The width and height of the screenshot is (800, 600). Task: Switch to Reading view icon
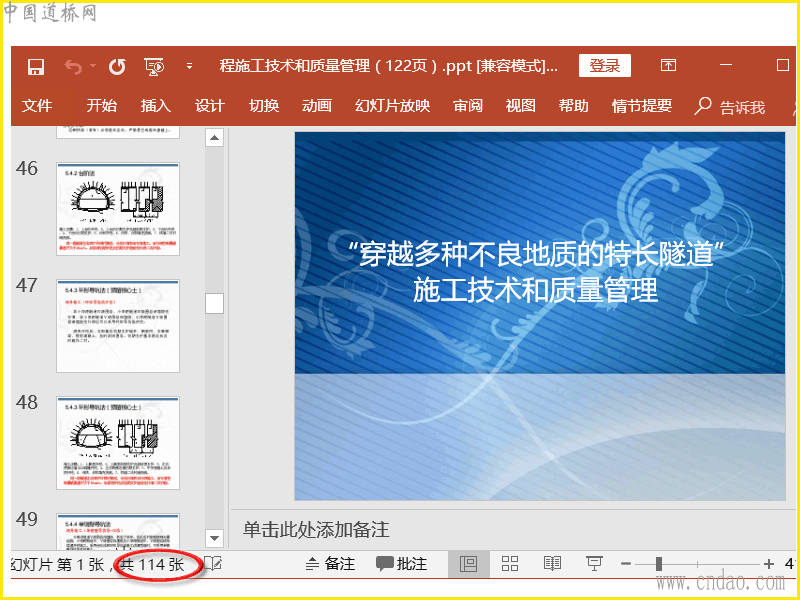tap(552, 564)
